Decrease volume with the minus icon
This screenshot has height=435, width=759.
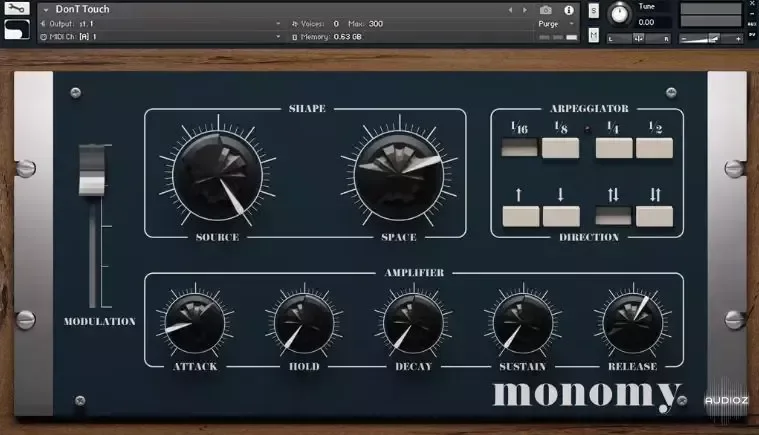[x=683, y=39]
